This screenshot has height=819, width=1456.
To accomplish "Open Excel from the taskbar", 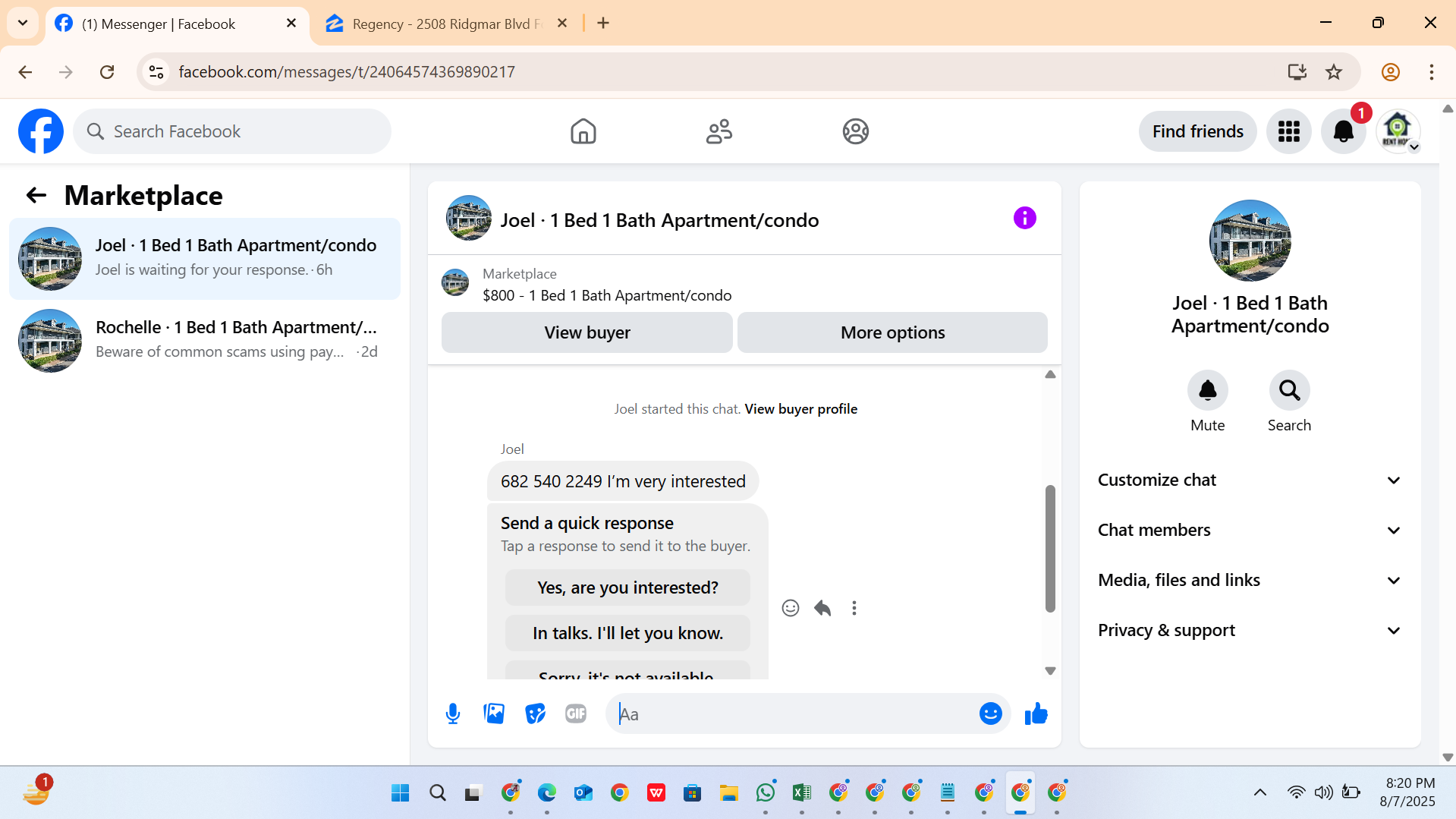I will pyautogui.click(x=802, y=792).
